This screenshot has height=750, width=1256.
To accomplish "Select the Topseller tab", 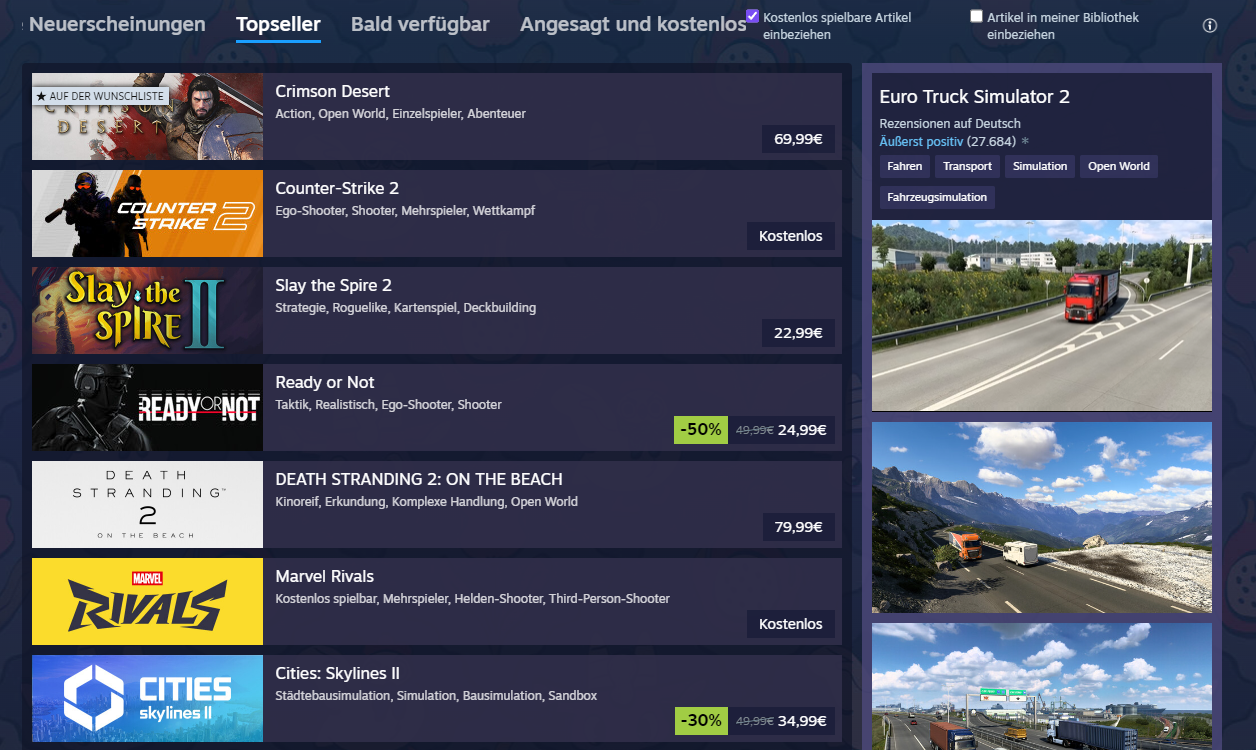I will pyautogui.click(x=278, y=24).
